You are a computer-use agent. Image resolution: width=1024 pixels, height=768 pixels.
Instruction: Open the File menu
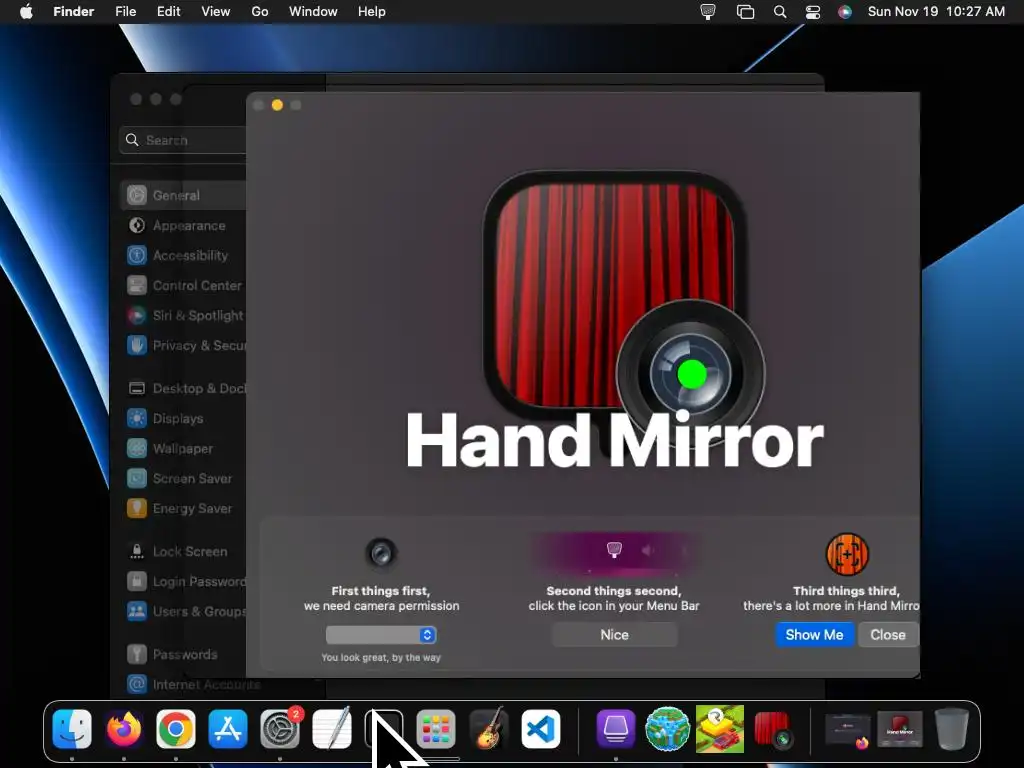(x=125, y=12)
